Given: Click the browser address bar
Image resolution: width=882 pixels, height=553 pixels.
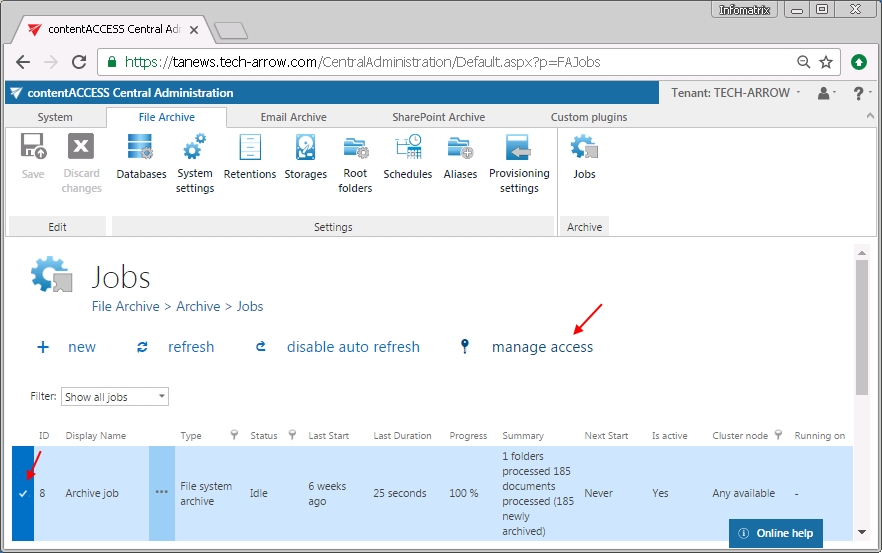Looking at the screenshot, I should 450,62.
